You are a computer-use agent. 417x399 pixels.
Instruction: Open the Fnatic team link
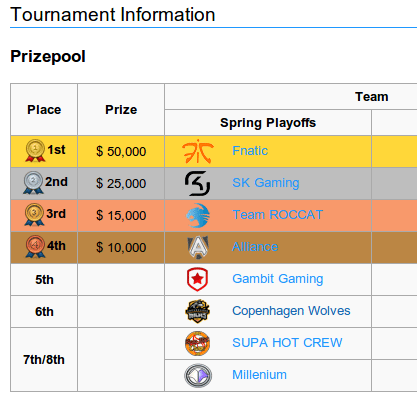[x=250, y=151]
